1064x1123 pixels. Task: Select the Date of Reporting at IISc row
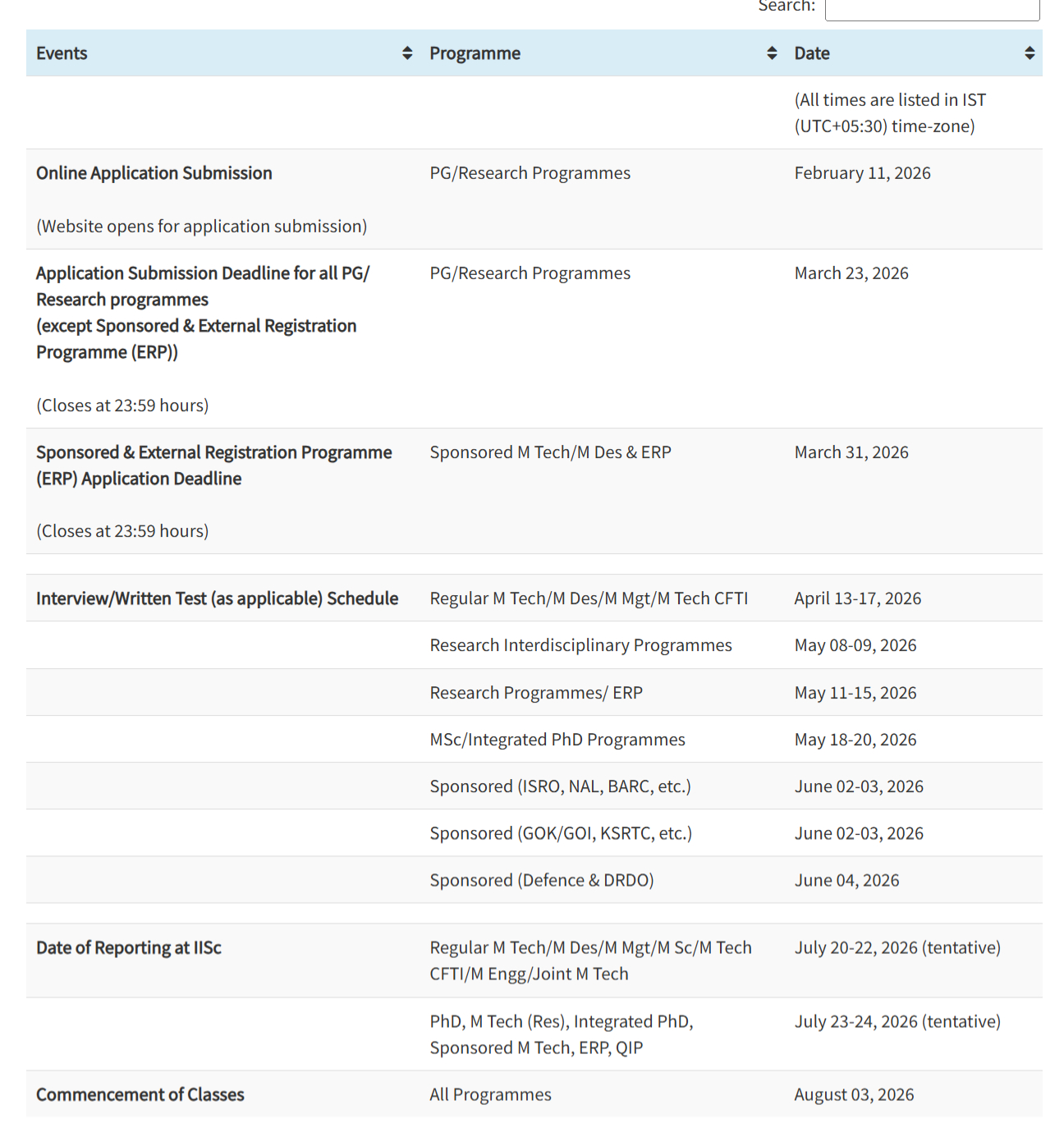pos(128,947)
